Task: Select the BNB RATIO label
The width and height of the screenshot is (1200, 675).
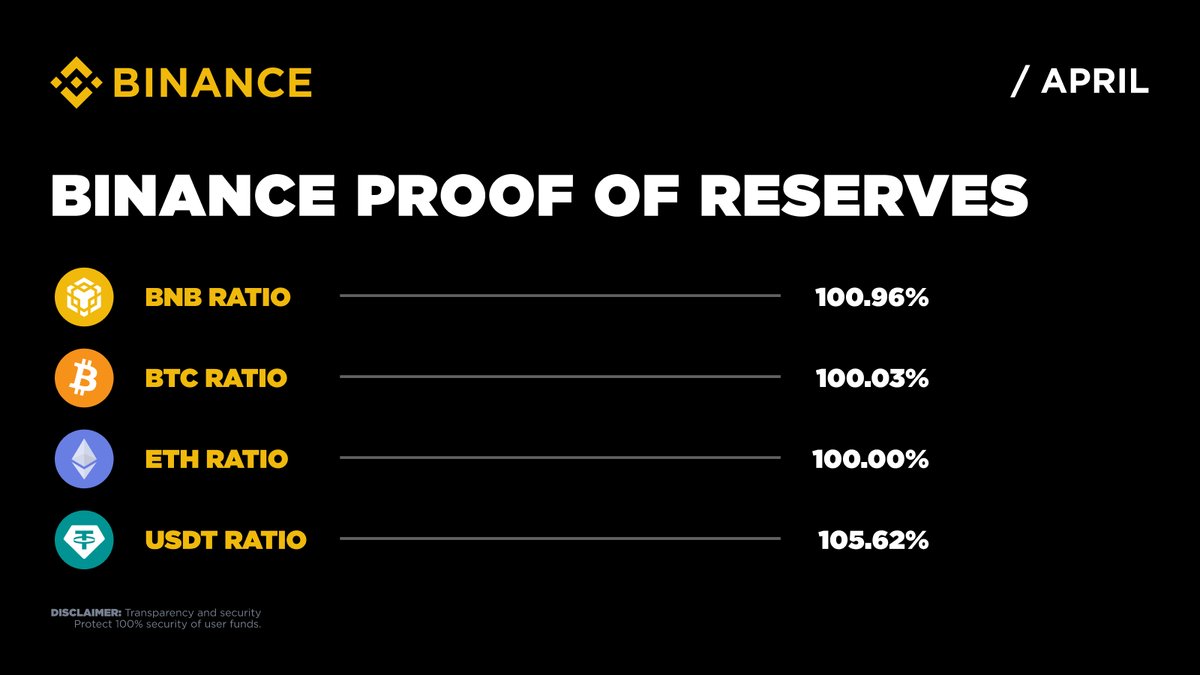Action: coord(218,297)
